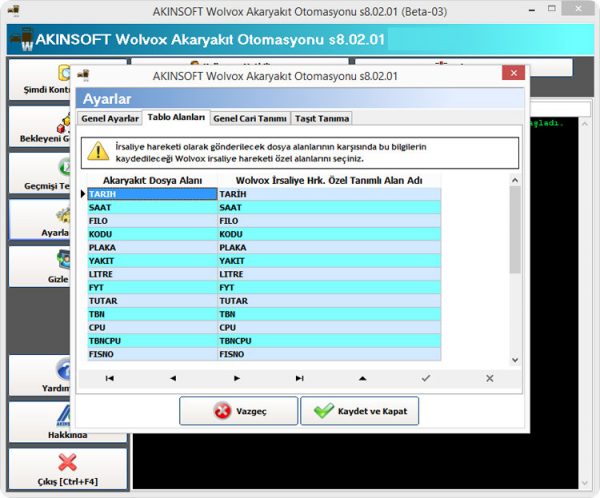Cancel edit with navigator X icon
Viewport: 600px width, 498px height.
489,378
